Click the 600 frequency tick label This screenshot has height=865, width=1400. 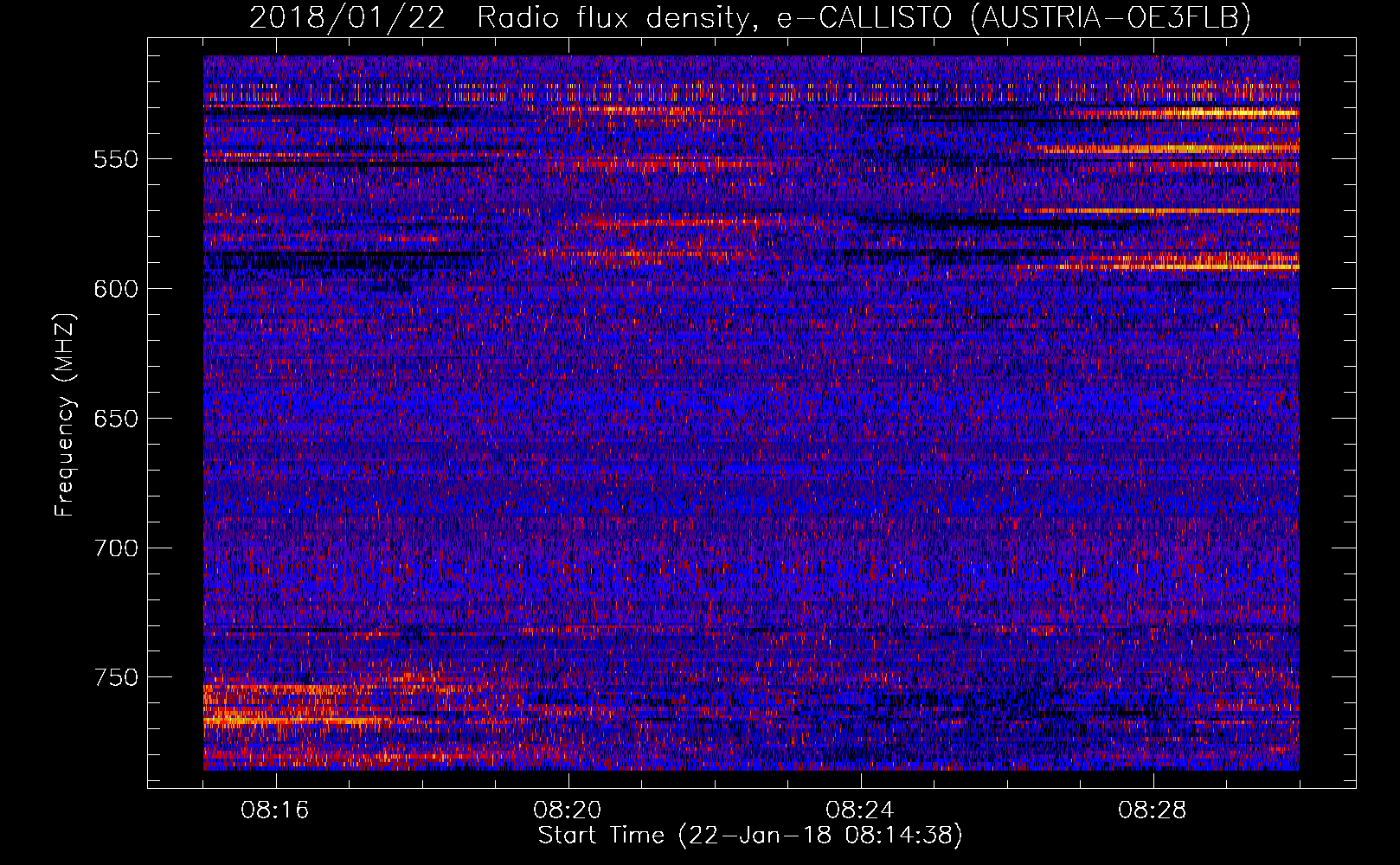[116, 289]
